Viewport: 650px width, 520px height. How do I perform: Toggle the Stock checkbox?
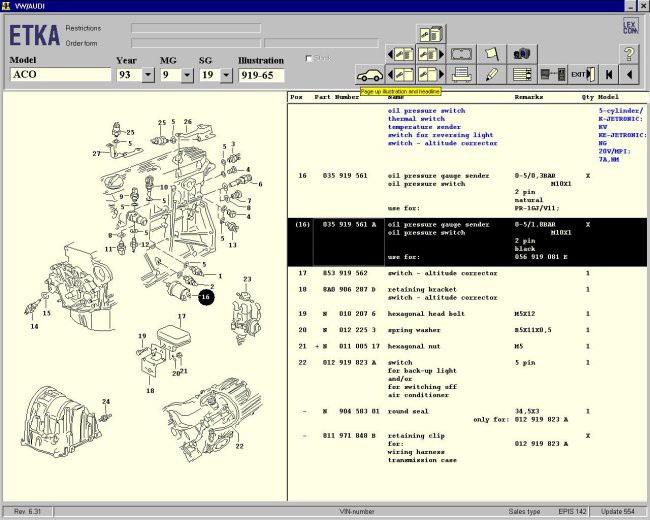click(x=310, y=58)
